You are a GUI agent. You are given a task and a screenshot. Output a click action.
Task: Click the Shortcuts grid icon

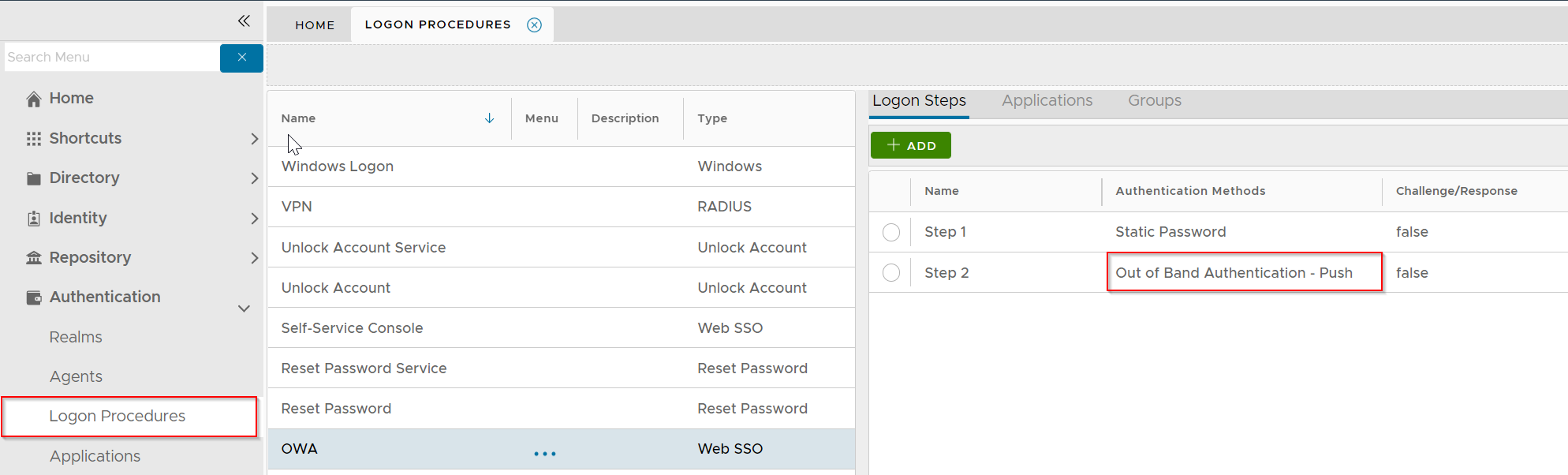pos(33,139)
